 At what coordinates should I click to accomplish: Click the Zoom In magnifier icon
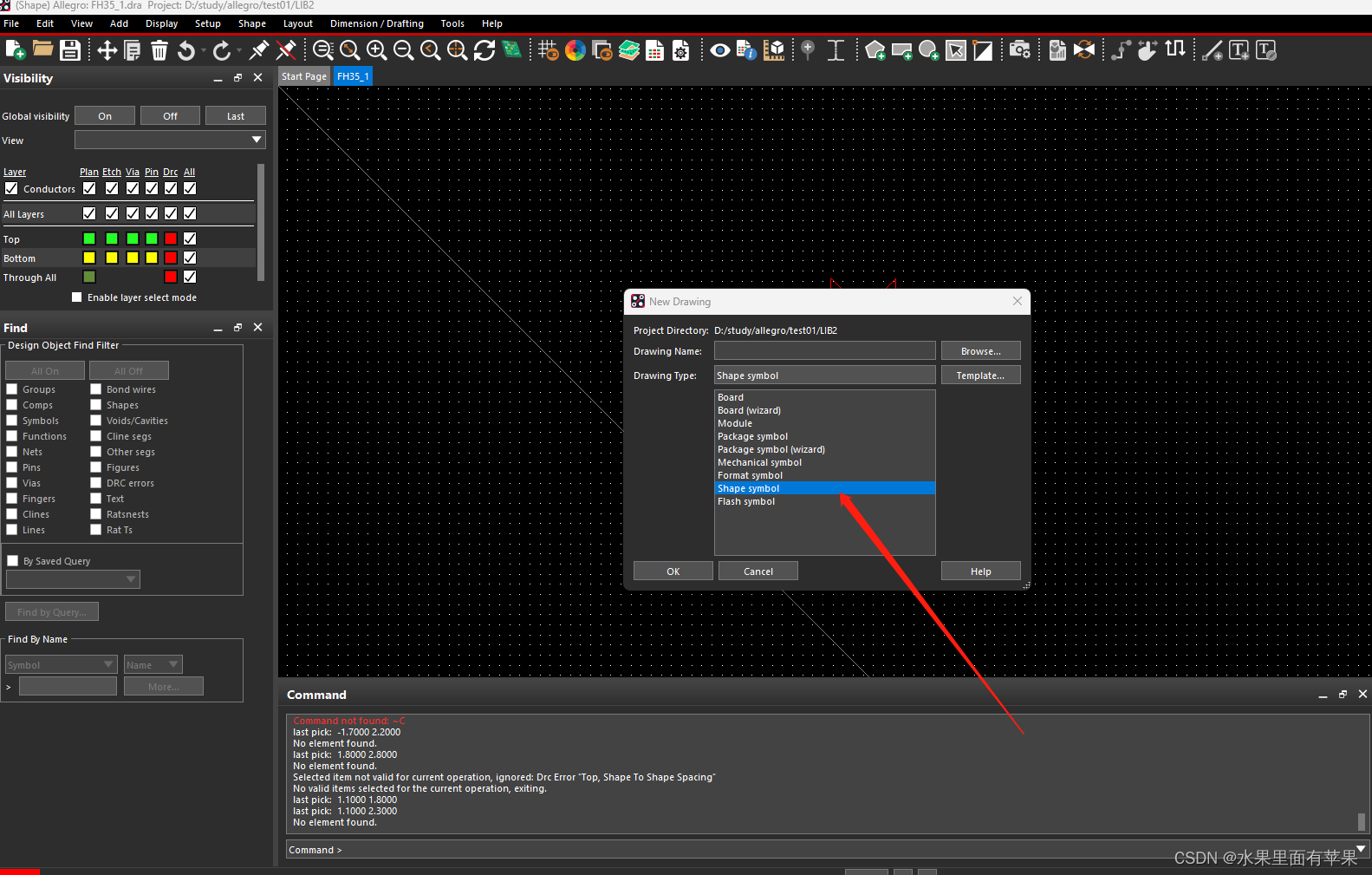pos(376,50)
